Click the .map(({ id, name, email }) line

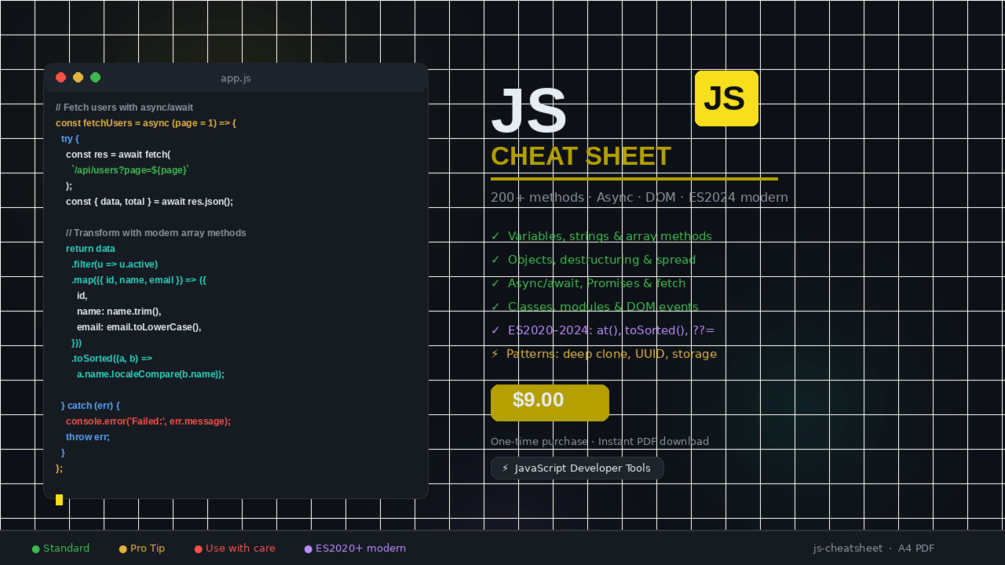coord(138,280)
